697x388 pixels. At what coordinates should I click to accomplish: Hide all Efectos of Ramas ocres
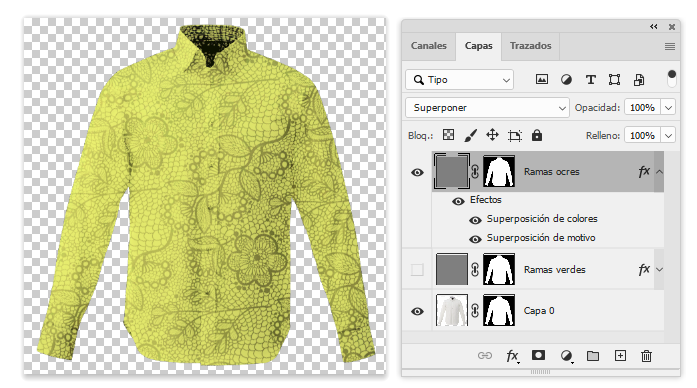pos(458,201)
